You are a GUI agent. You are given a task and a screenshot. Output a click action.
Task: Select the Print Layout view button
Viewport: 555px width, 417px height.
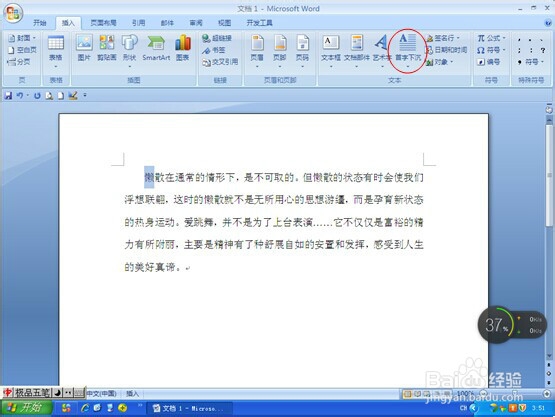click(407, 394)
